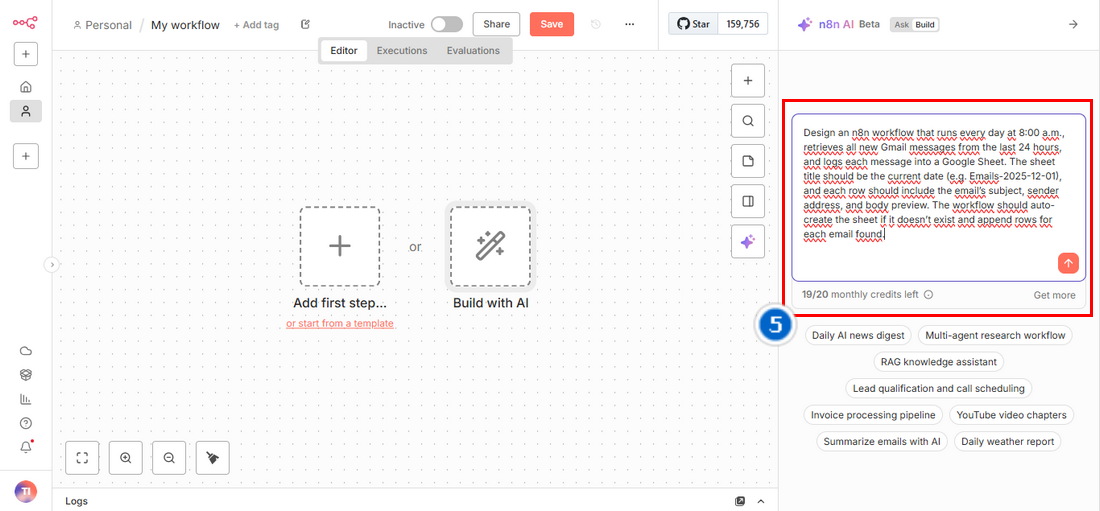
Task: Click the 'or start from a template' link
Action: pos(339,323)
